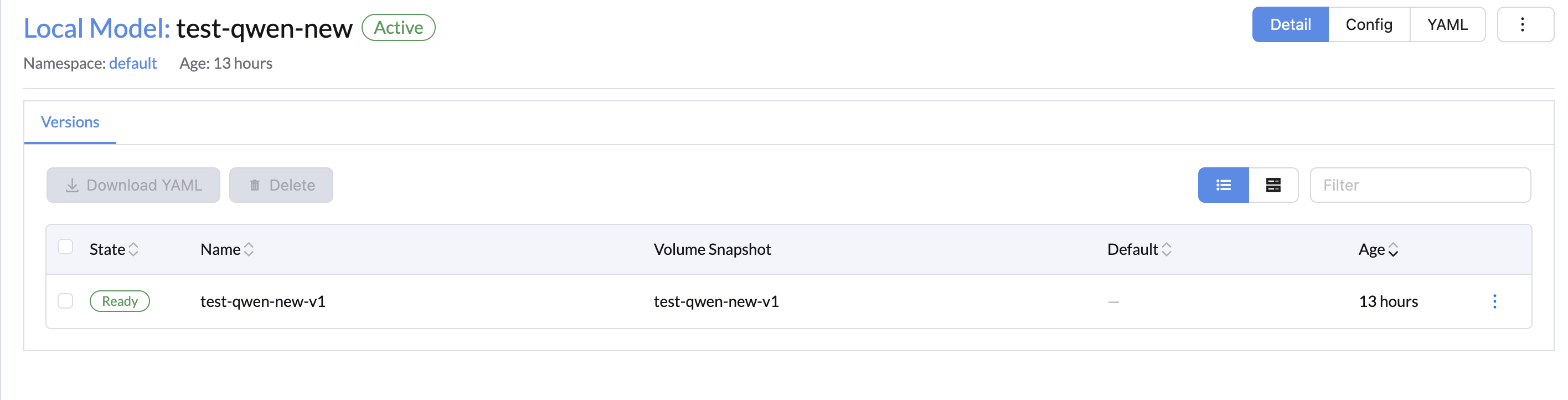Follow the Local Model breadcrumb link

96,29
